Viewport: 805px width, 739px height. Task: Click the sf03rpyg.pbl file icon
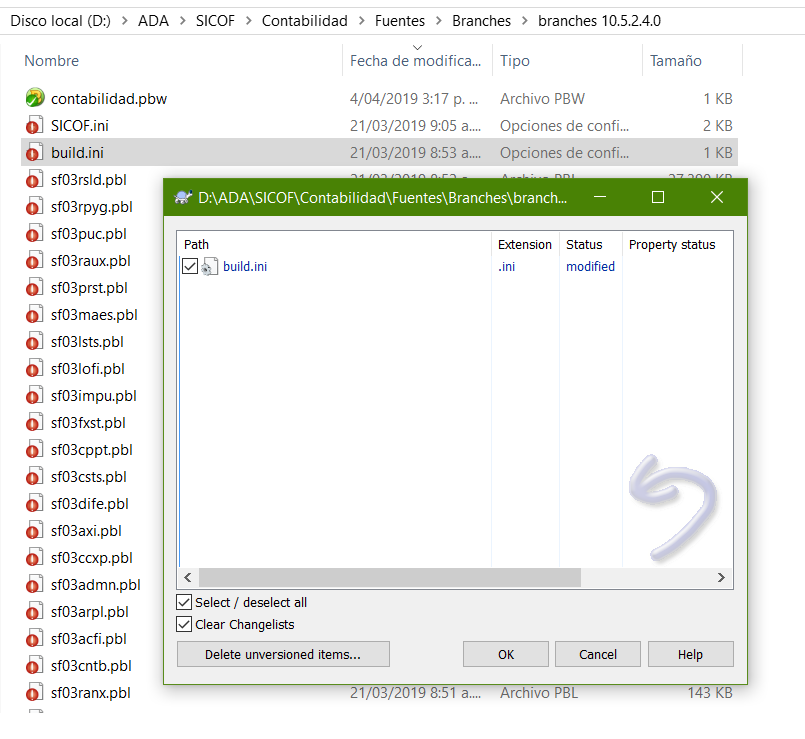point(34,206)
